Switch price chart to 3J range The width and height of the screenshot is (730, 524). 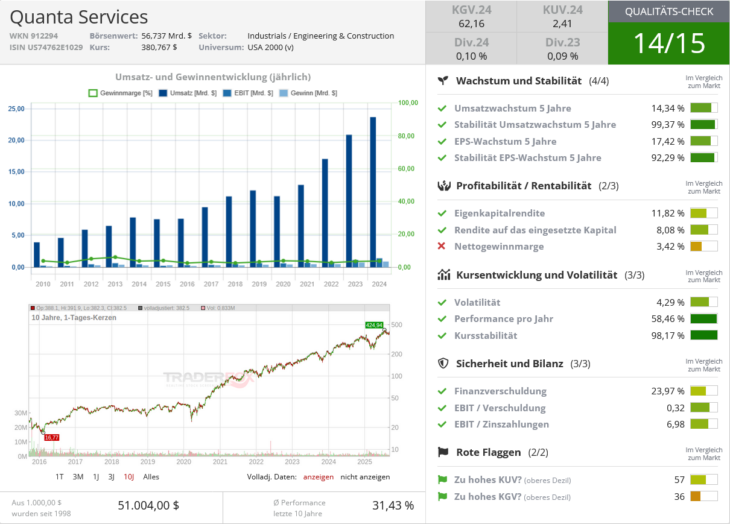[111, 477]
